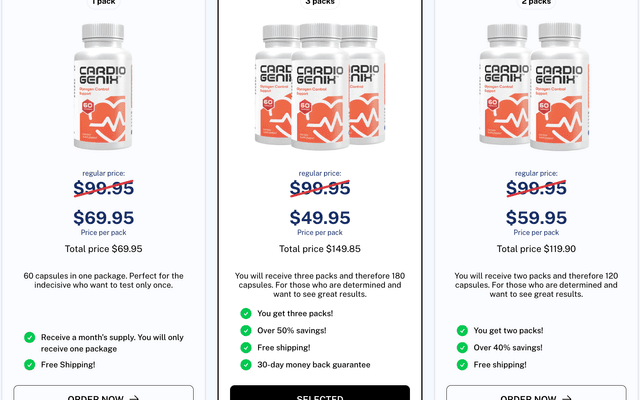Click Order Now for 1 pack
The height and width of the screenshot is (400, 640).
[104, 397]
